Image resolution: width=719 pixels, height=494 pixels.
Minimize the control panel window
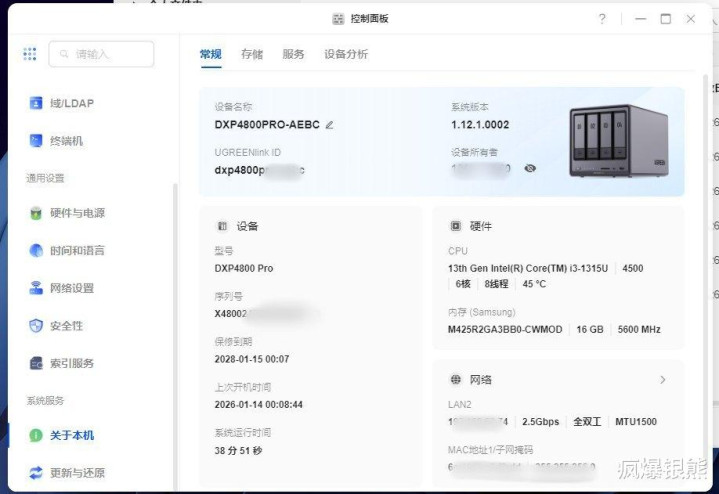[x=641, y=19]
